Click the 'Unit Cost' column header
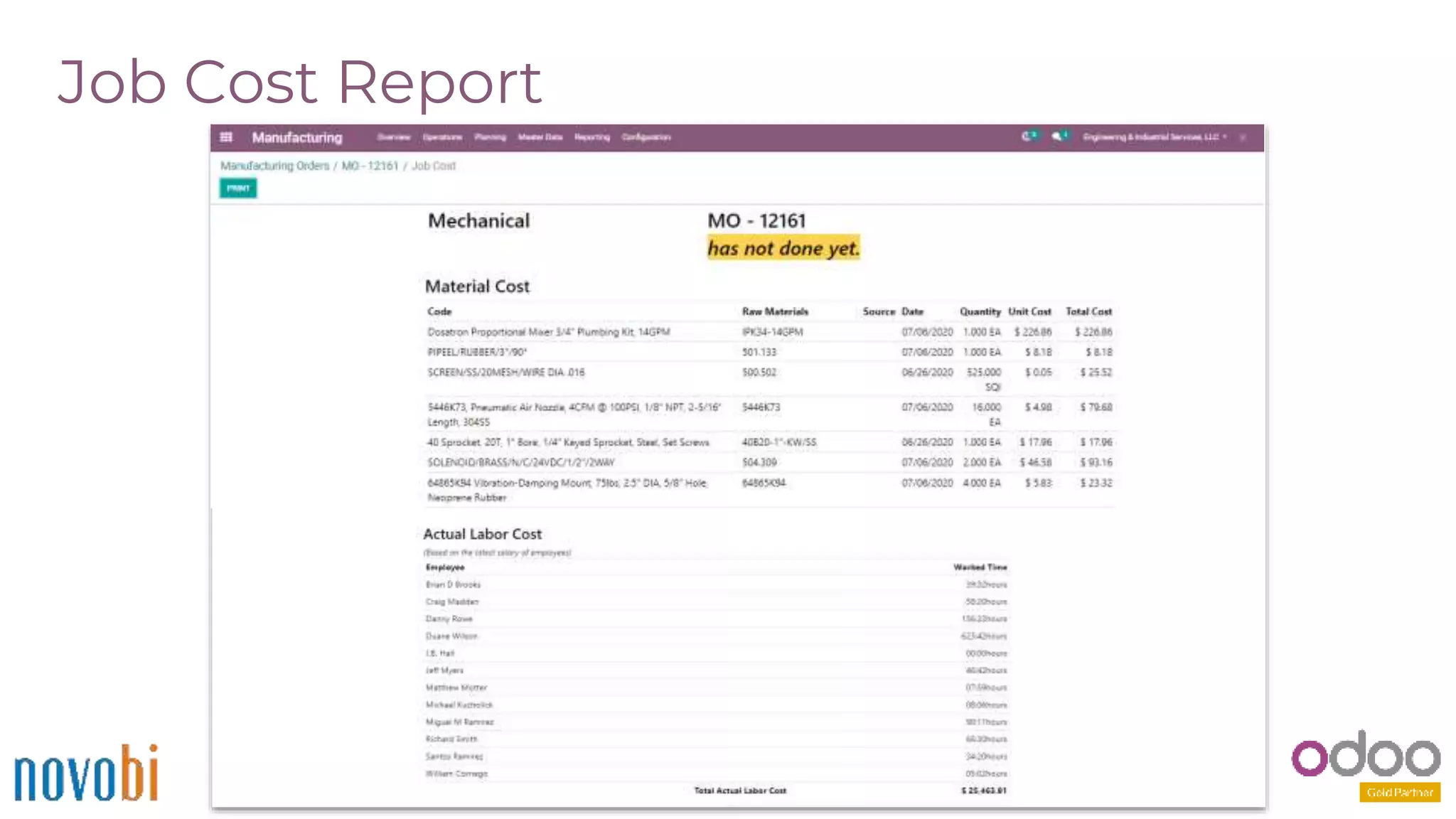1456x819 pixels. (x=1029, y=311)
